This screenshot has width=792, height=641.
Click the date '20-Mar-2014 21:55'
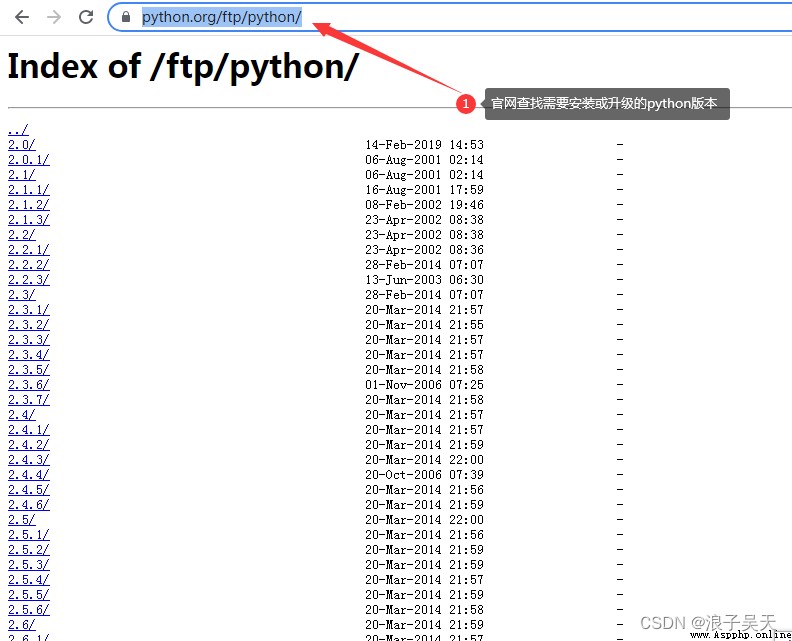point(424,325)
